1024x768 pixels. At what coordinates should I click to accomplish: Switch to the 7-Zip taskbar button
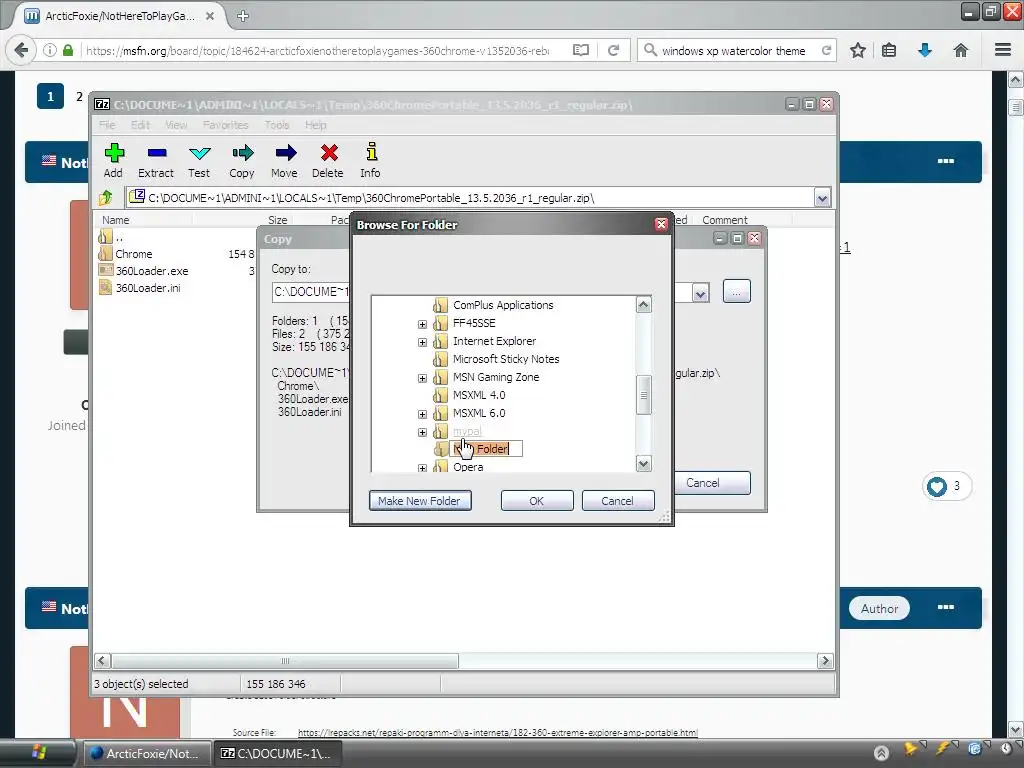pyautogui.click(x=276, y=753)
